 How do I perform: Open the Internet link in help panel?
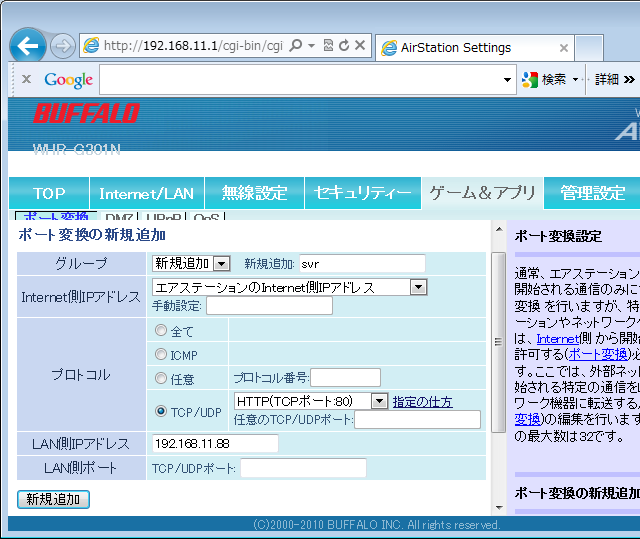[x=558, y=339]
